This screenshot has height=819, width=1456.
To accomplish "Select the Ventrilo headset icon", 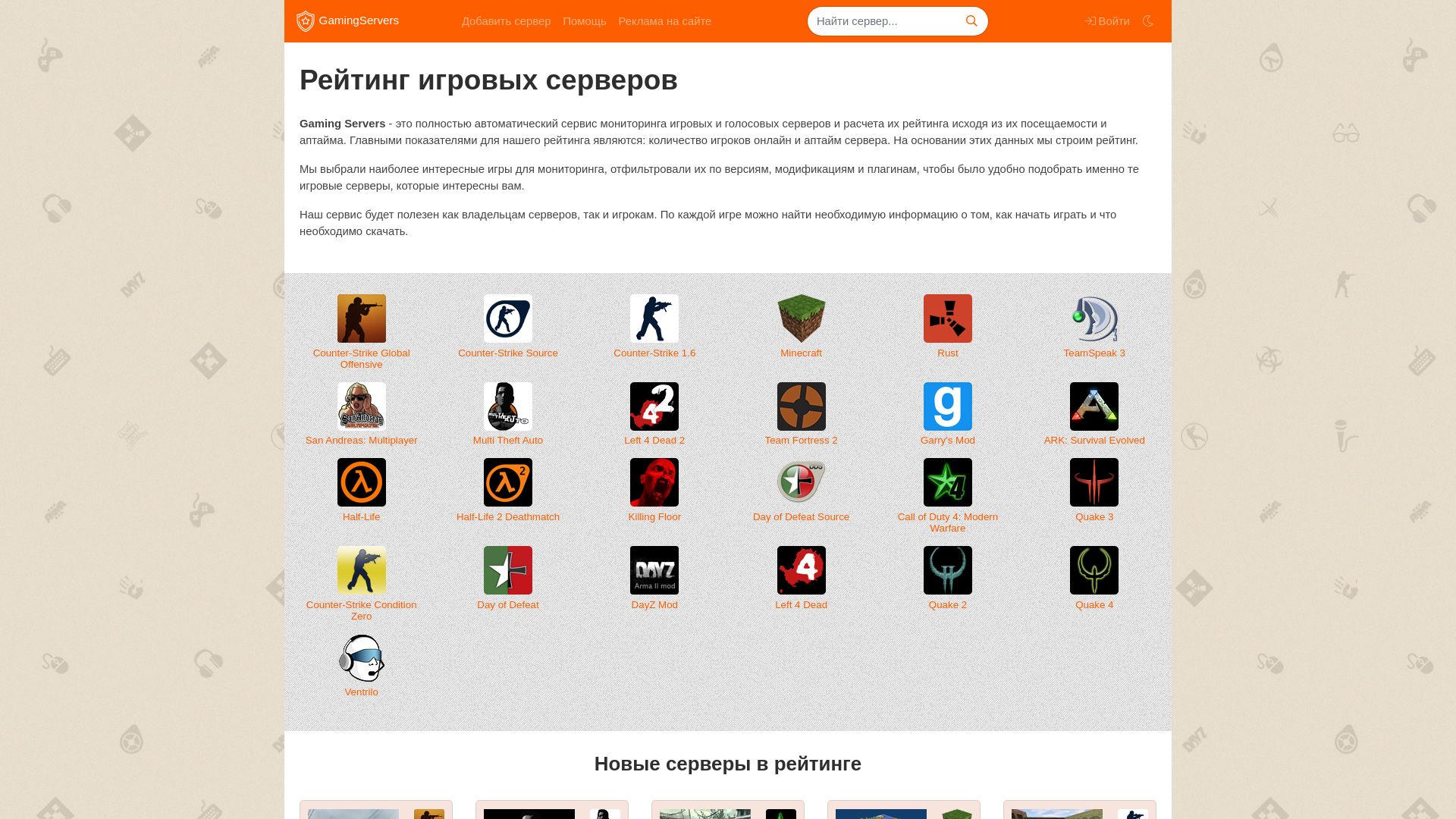I will 362,658.
